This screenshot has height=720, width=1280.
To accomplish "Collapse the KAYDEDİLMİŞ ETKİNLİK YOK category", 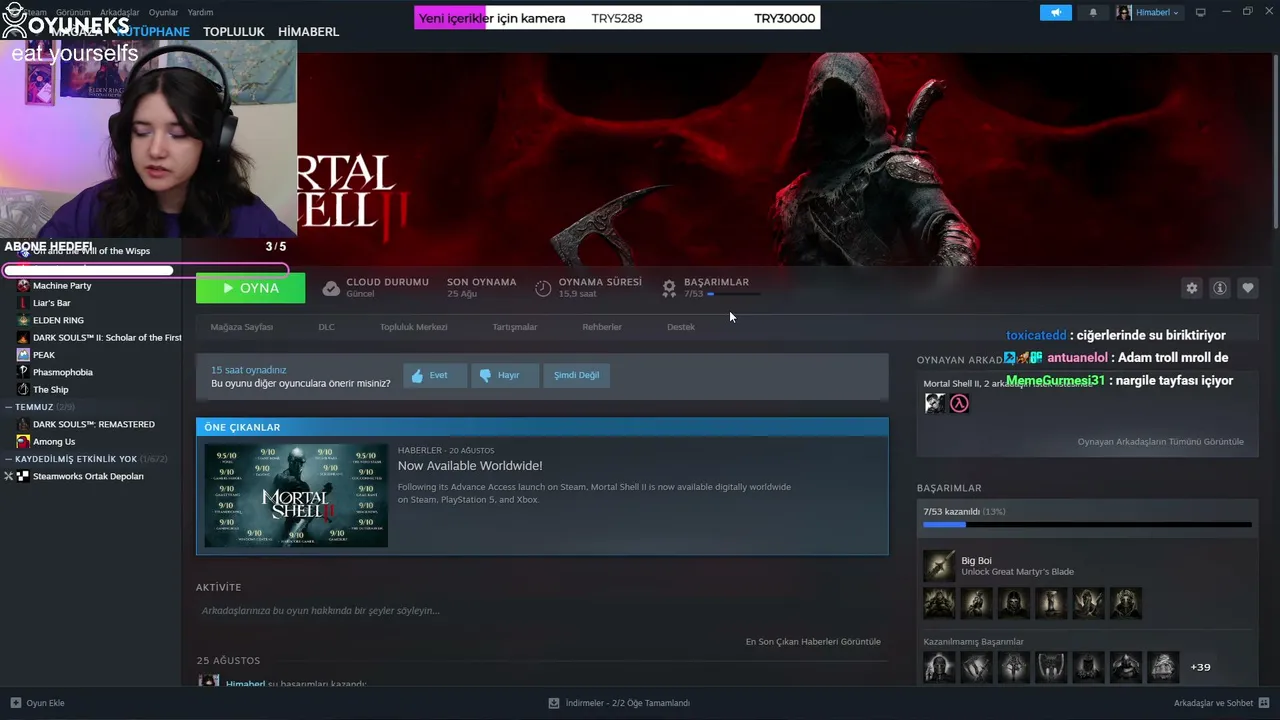I will click(x=8, y=459).
